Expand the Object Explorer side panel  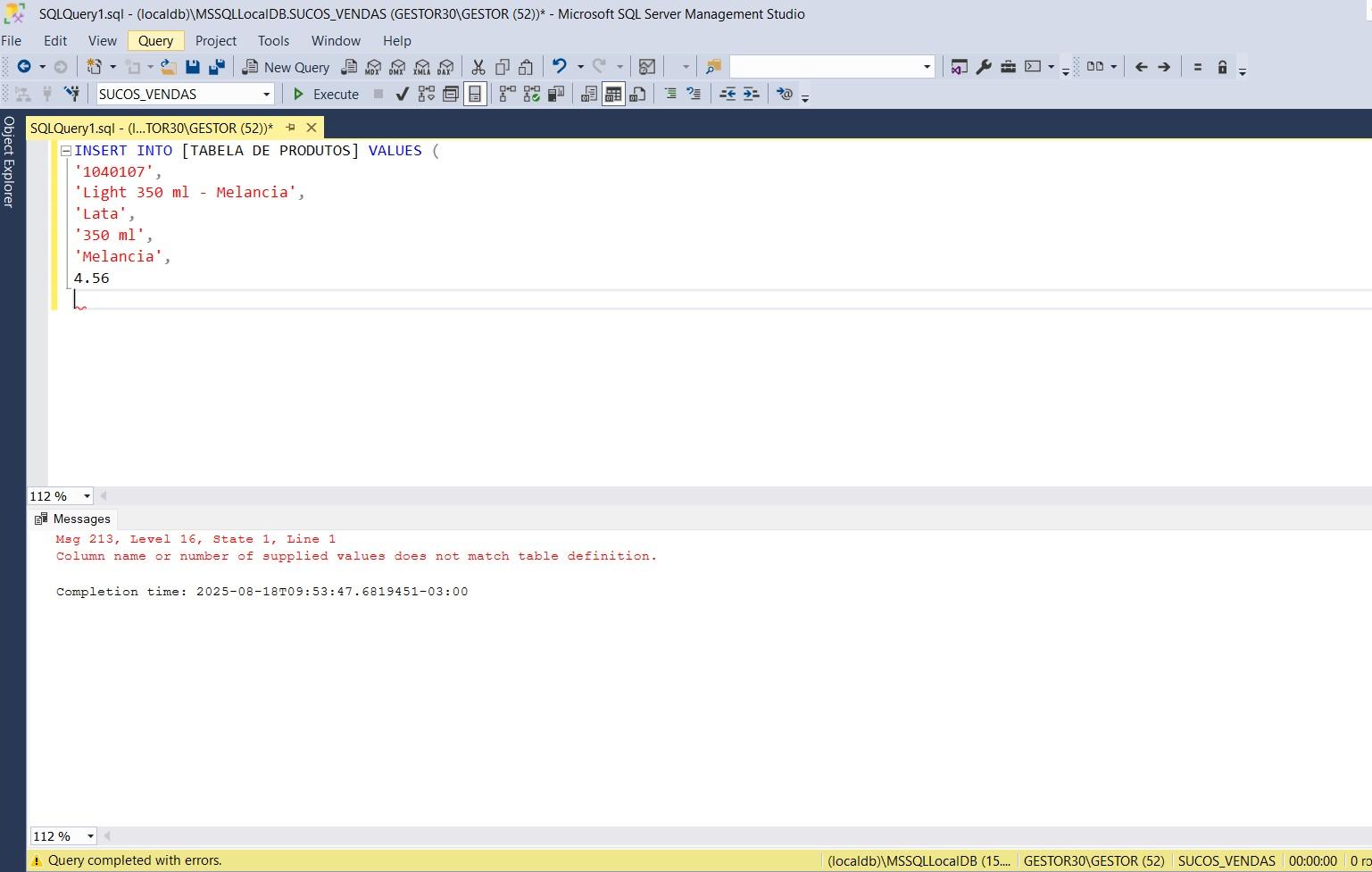9,162
